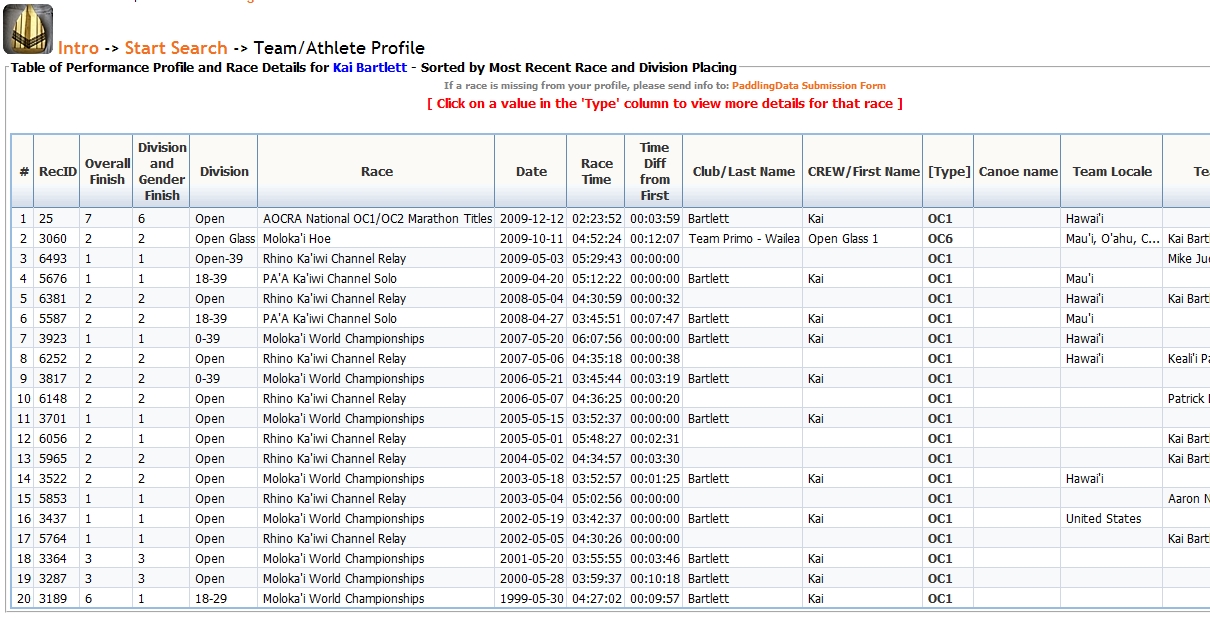
Task: Sort table by the Date column header
Action: click(x=531, y=171)
